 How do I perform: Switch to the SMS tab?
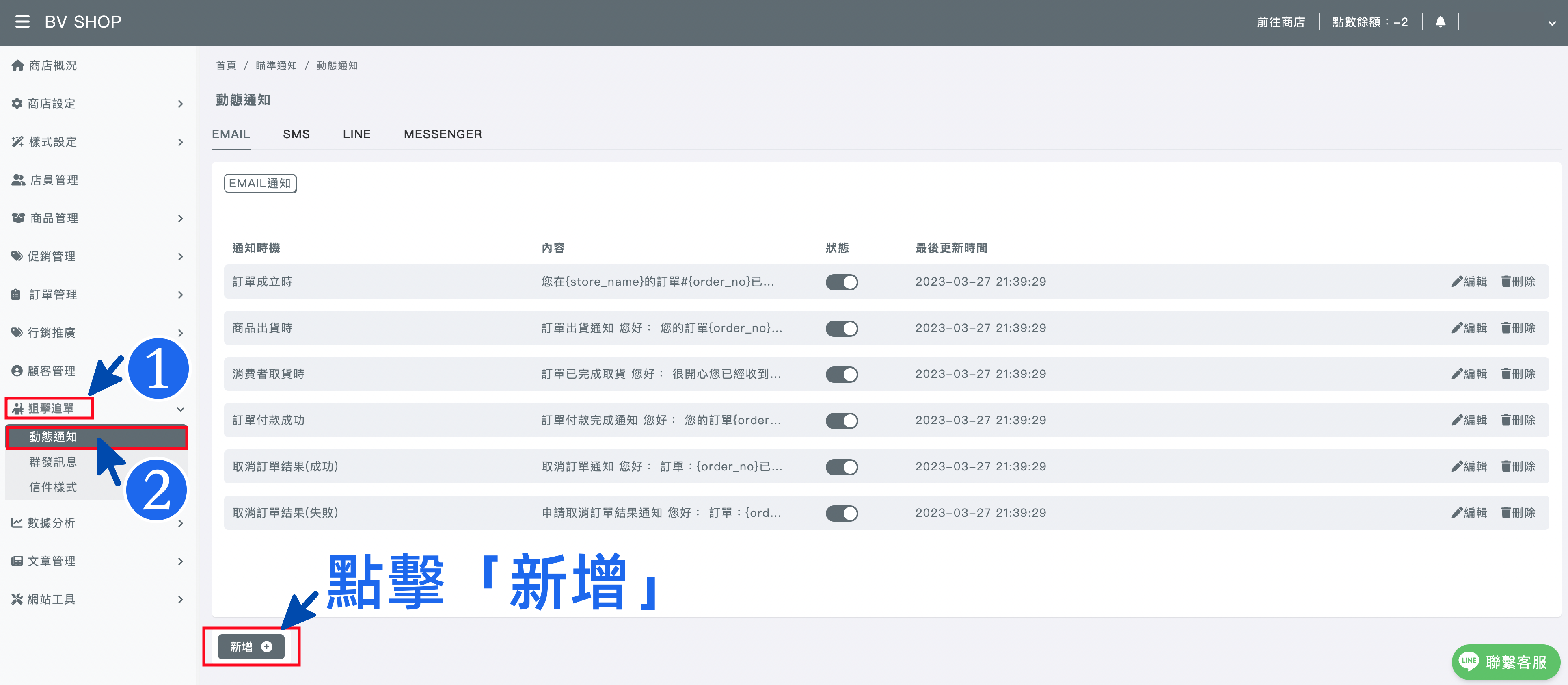296,134
